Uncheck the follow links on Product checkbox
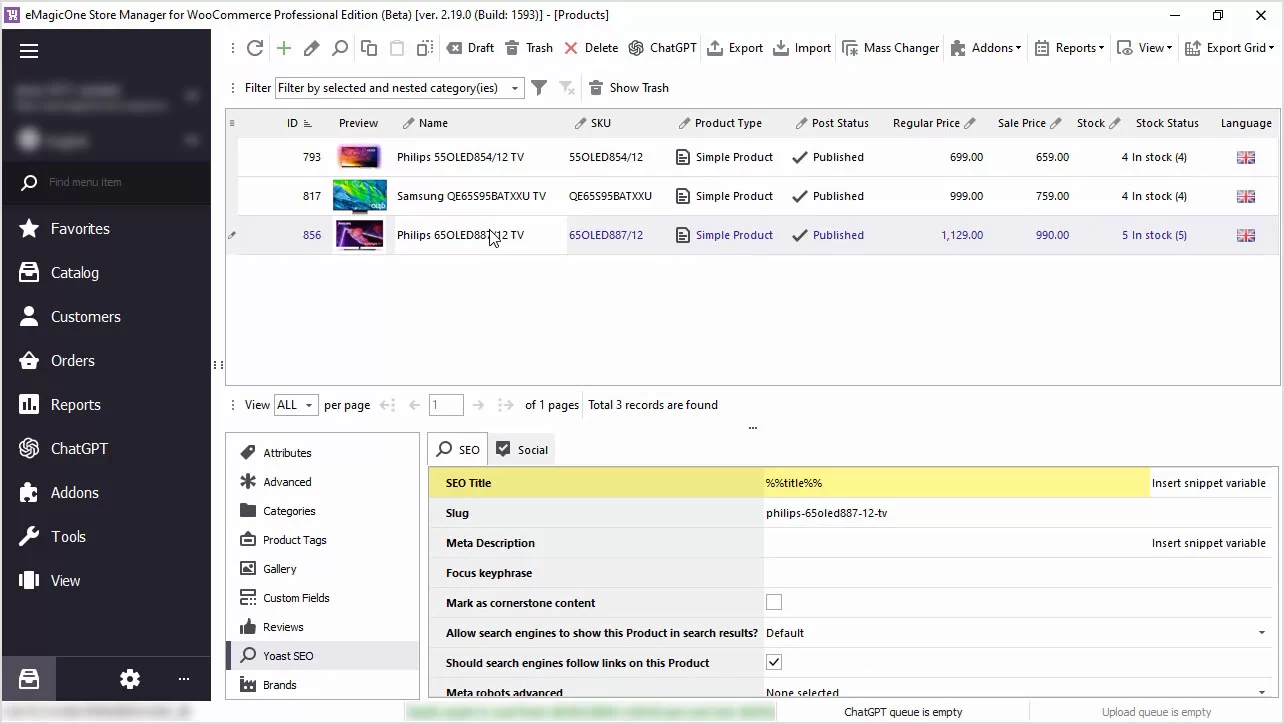 click(774, 663)
